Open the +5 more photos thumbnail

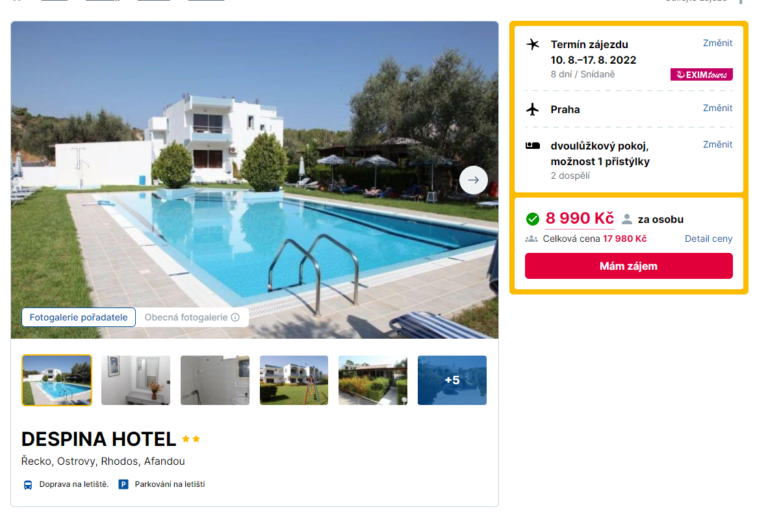click(x=452, y=380)
